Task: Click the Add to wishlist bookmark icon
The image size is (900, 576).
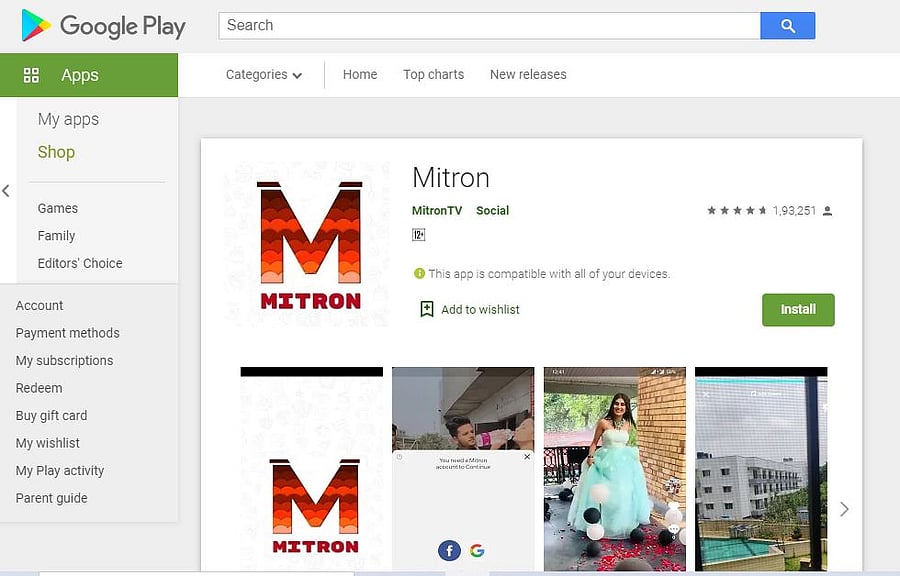Action: coord(427,309)
